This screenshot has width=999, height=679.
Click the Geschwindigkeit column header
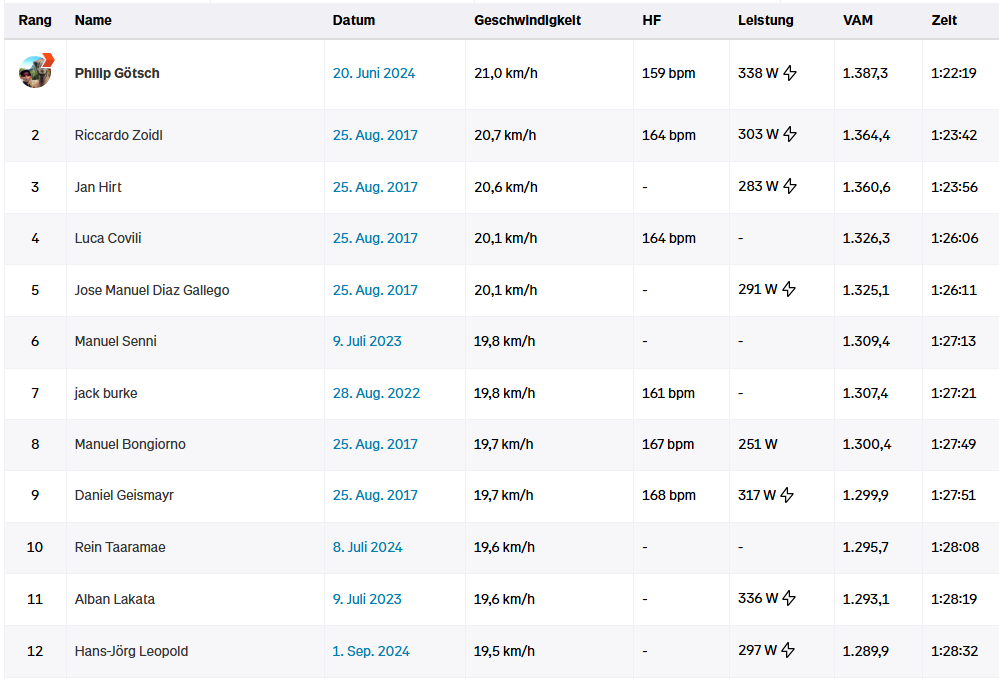click(x=527, y=20)
